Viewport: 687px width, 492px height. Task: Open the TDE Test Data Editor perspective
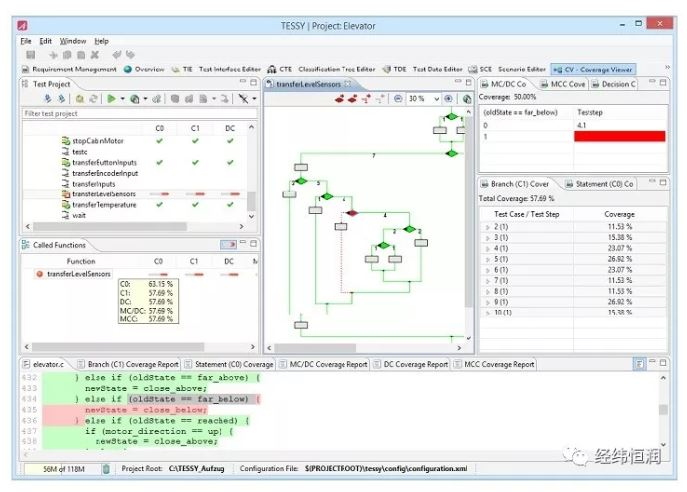point(422,69)
